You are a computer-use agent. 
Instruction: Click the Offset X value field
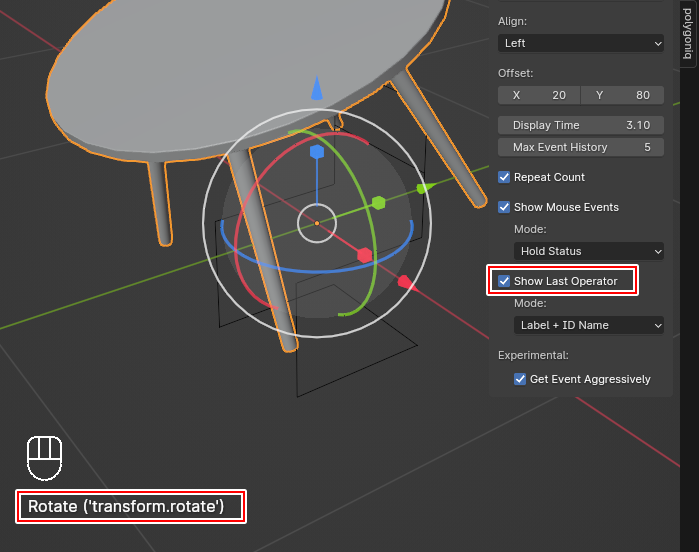pyautogui.click(x=539, y=95)
